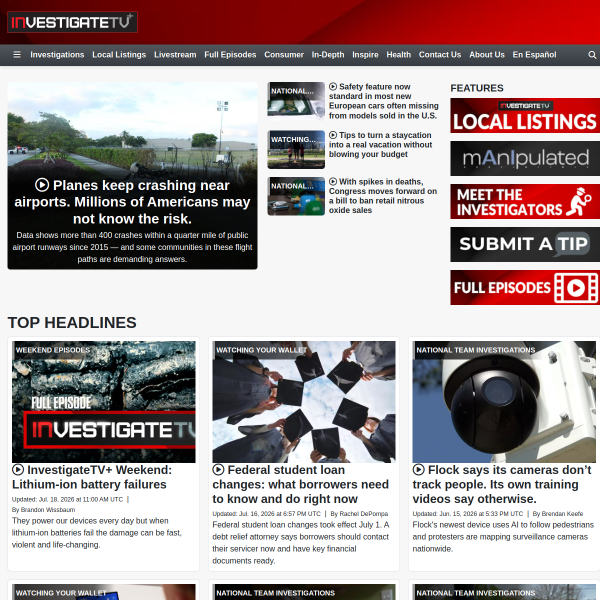Click 'They power our devices every day' summary
Screen dimensions: 600x600
[97, 533]
